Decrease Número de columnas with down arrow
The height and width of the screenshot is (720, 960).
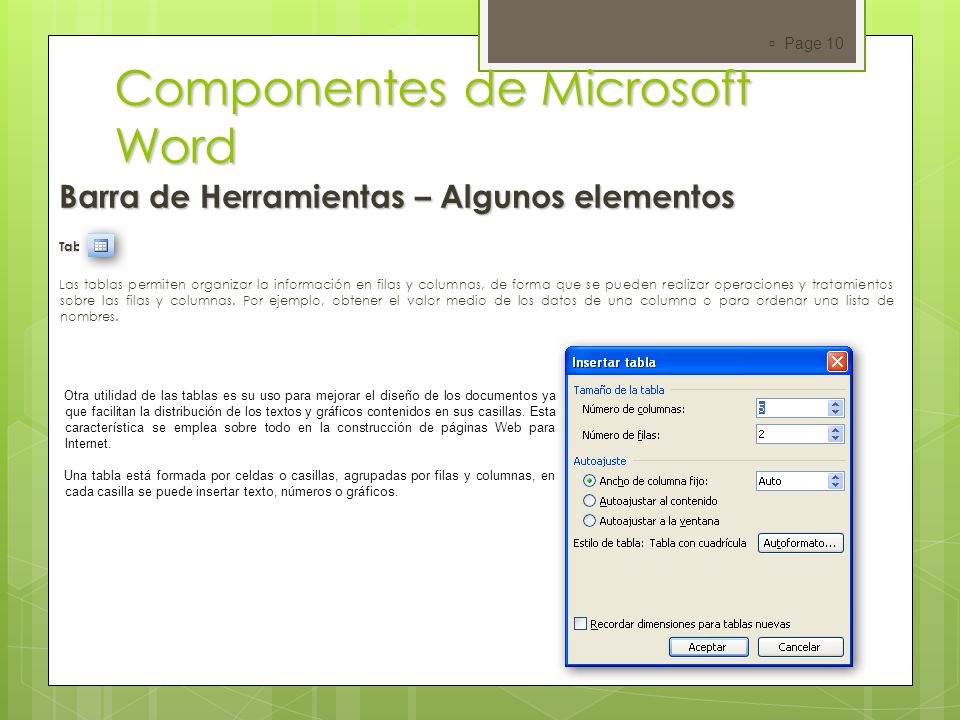coord(836,413)
